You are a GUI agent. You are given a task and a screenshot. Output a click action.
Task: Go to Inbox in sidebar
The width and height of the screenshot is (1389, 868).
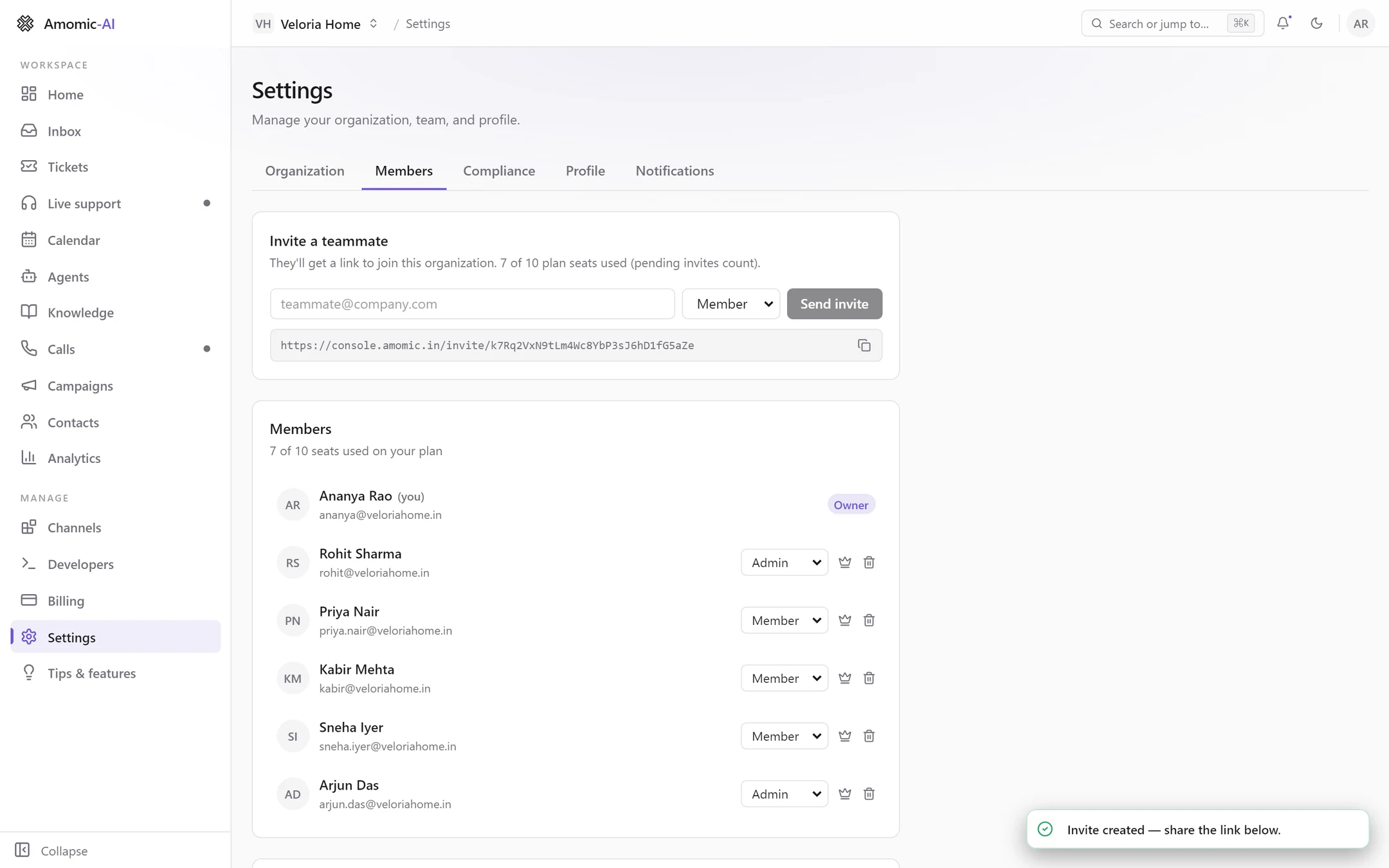116,131
